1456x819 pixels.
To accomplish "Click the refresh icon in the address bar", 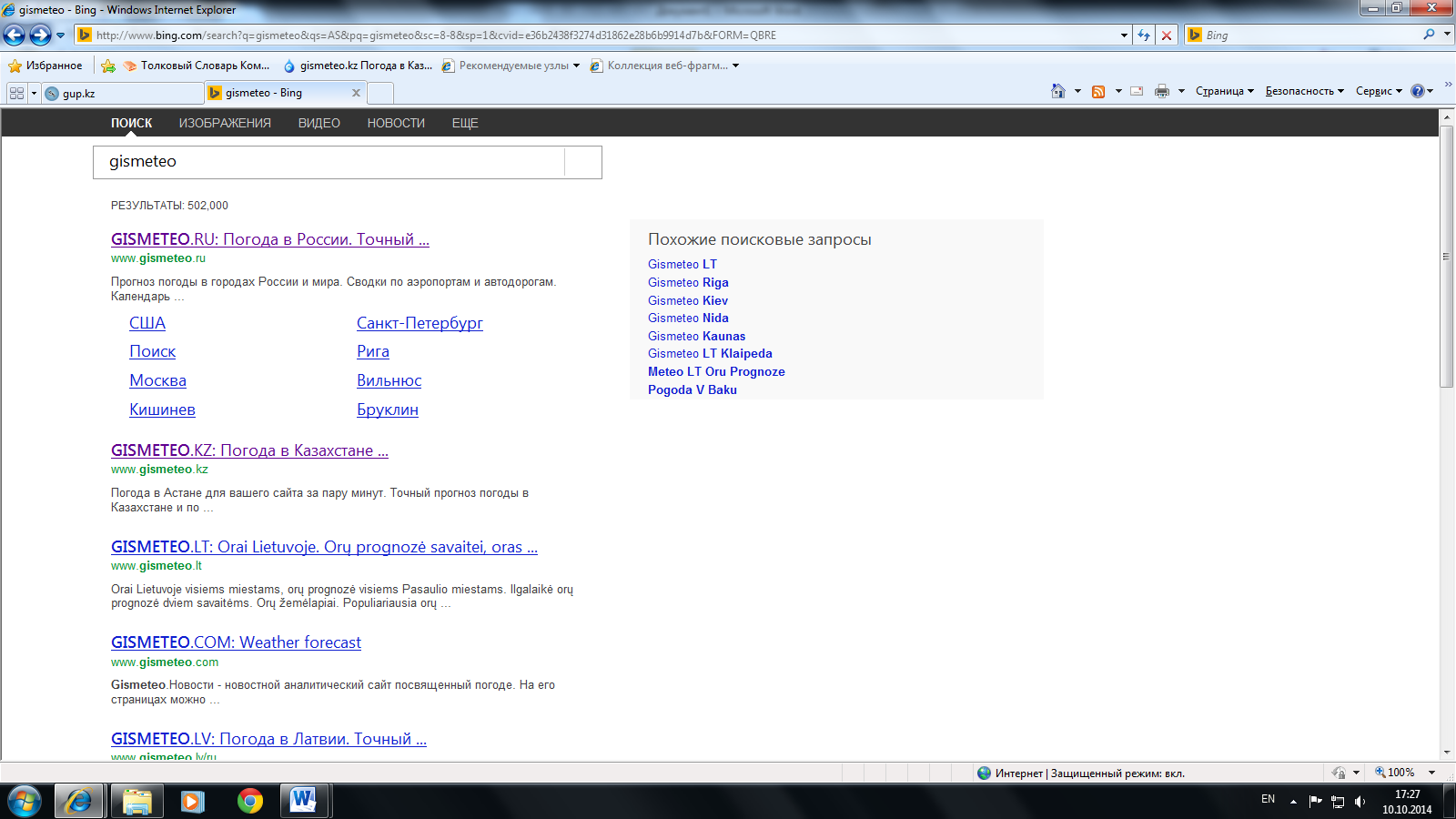I will (x=1144, y=35).
